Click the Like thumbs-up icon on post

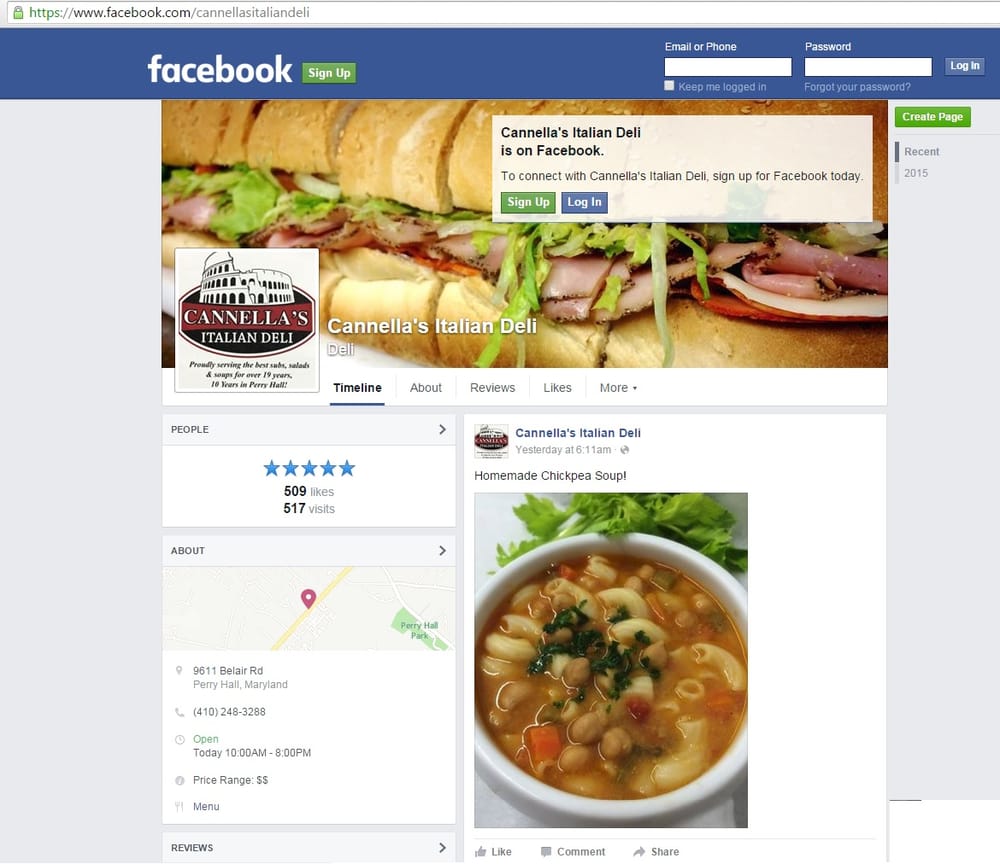[481, 851]
